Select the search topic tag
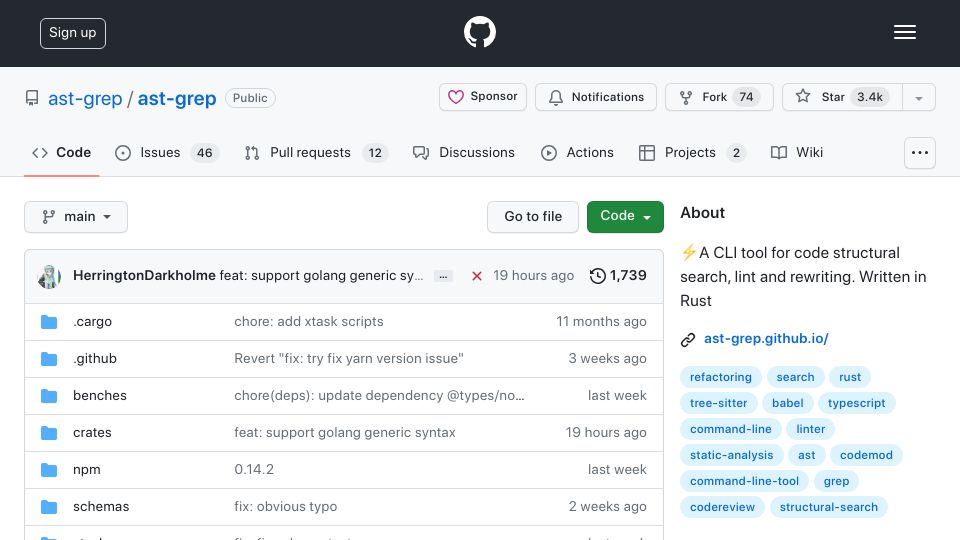Viewport: 960px width, 540px height. click(795, 377)
